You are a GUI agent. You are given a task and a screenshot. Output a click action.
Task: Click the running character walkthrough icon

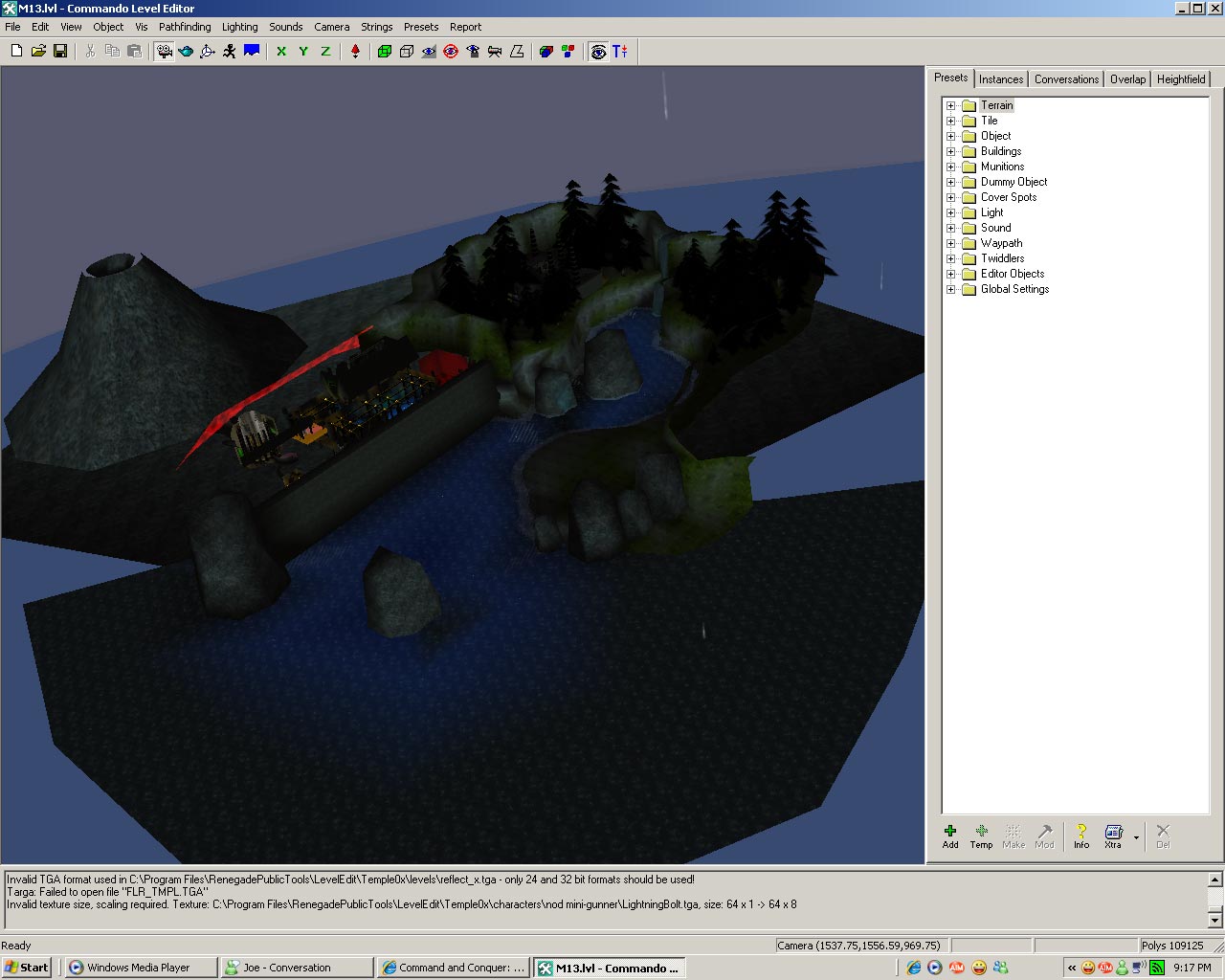pos(230,52)
